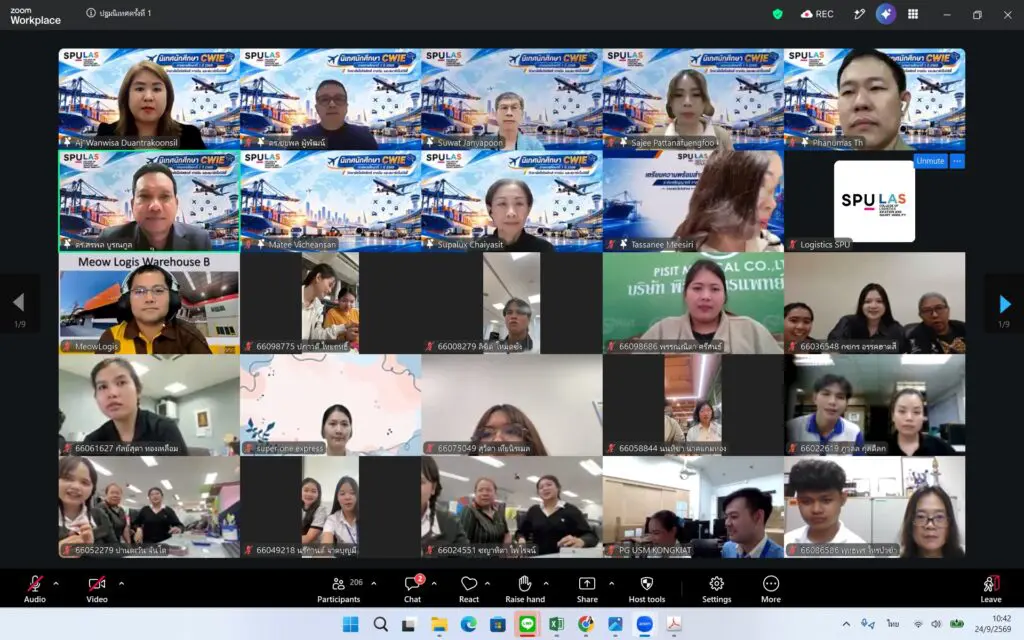Open the AI Companion sparkle icon
Viewport: 1024px width, 640px height.
(886, 14)
